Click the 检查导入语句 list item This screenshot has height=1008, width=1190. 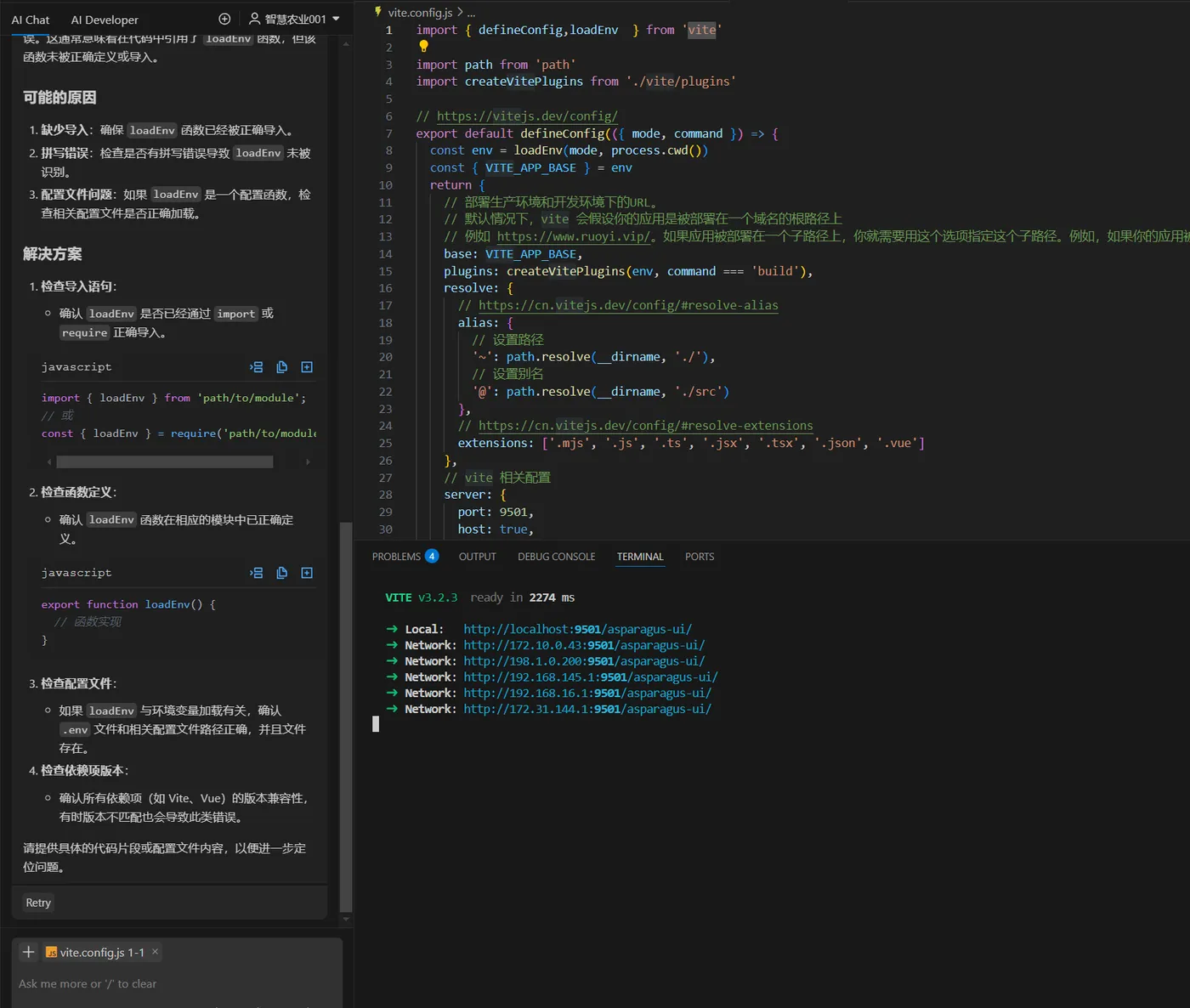click(x=79, y=286)
